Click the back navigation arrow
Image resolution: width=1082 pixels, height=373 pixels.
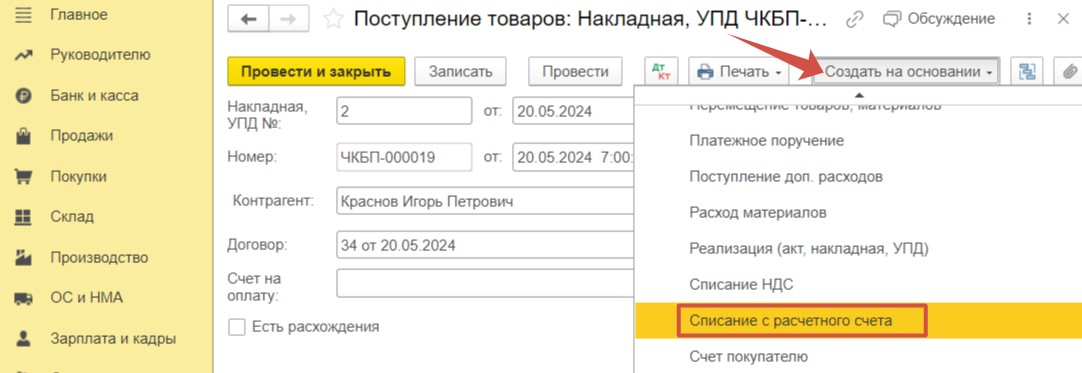pos(248,20)
